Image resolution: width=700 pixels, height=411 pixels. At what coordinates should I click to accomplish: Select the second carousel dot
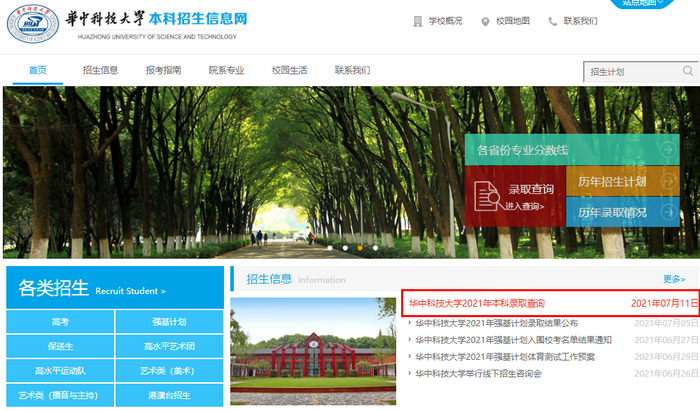pyautogui.click(x=345, y=248)
